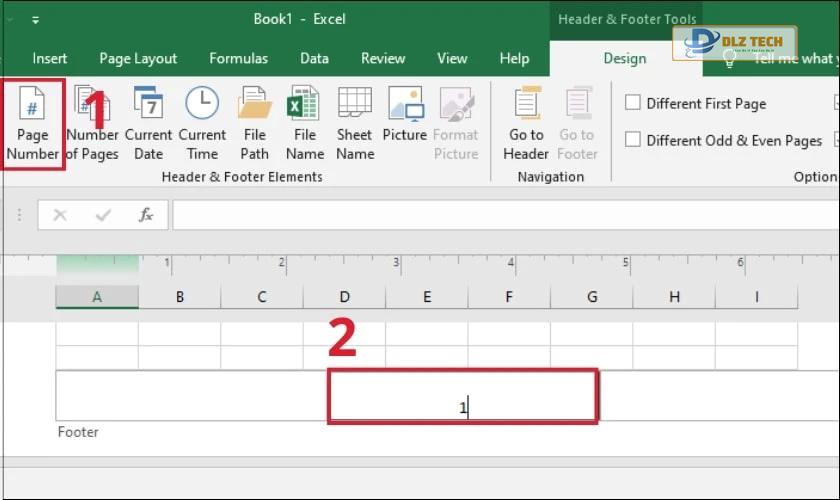The width and height of the screenshot is (840, 500).
Task: Select column E header
Action: tap(427, 297)
